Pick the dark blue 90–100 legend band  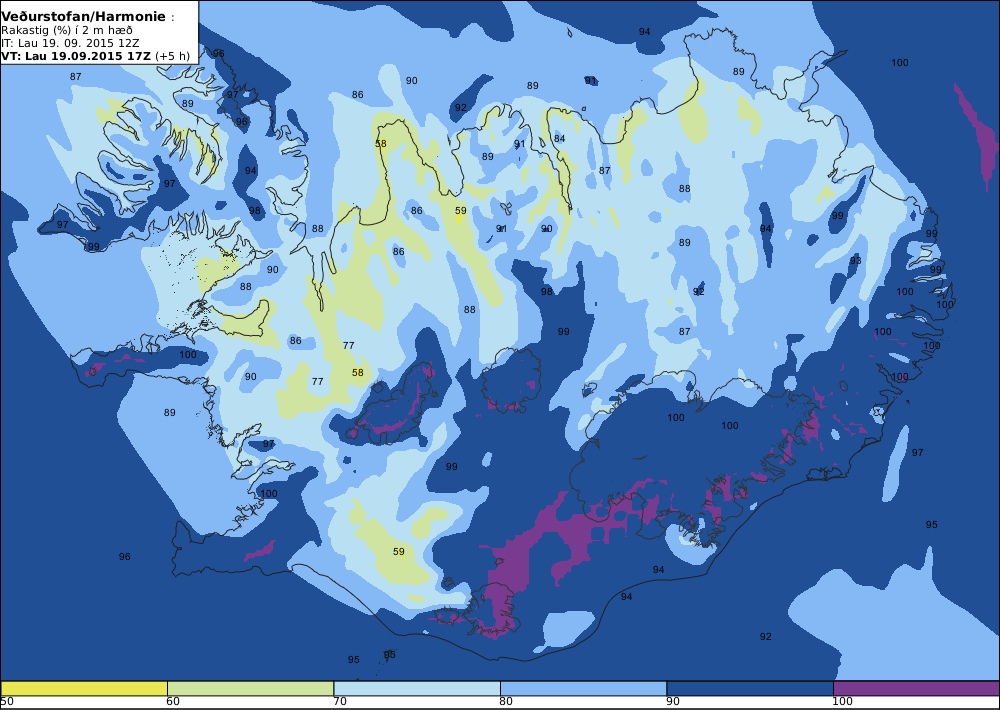click(750, 688)
